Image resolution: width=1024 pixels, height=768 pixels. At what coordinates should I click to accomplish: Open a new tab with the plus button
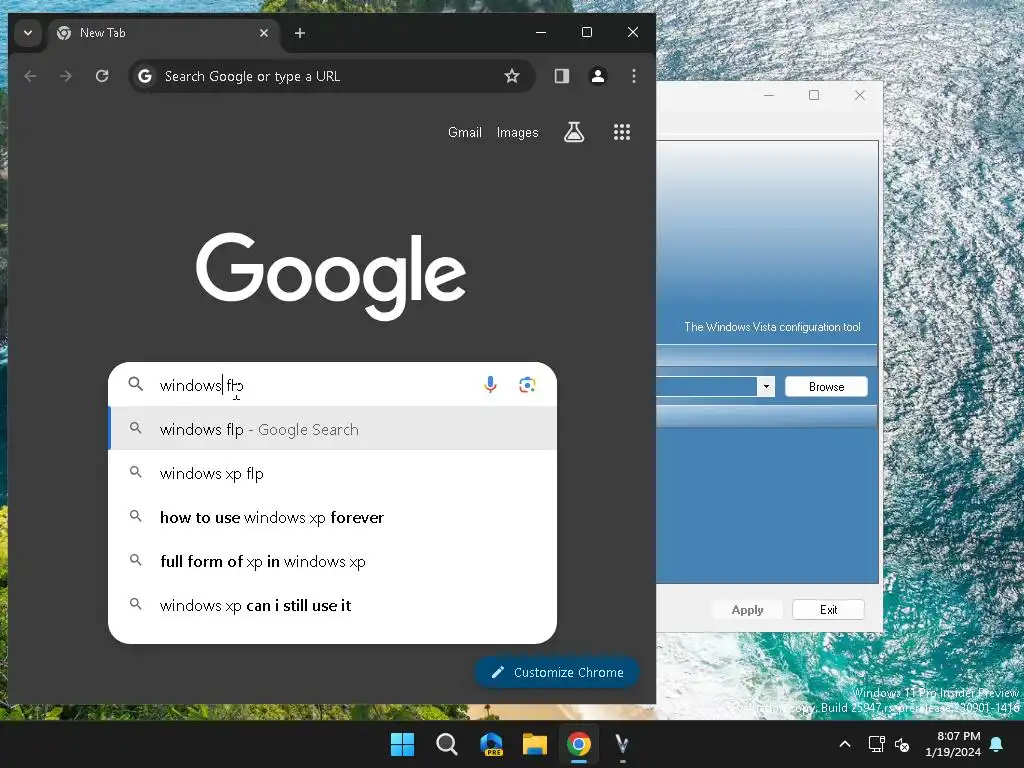click(x=300, y=33)
